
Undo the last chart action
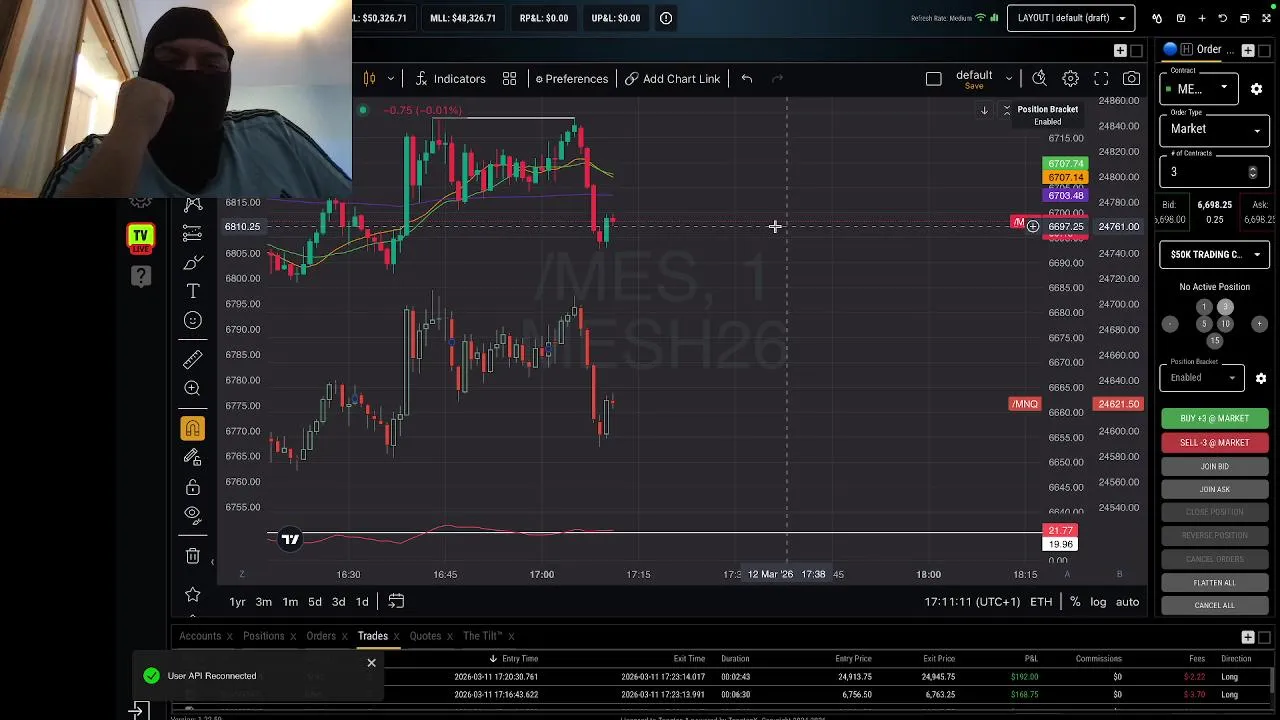pos(747,79)
